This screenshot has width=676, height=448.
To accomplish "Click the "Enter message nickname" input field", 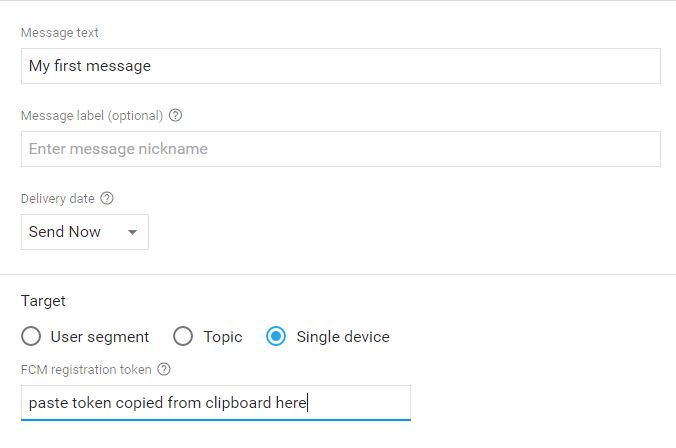I will 340,149.
